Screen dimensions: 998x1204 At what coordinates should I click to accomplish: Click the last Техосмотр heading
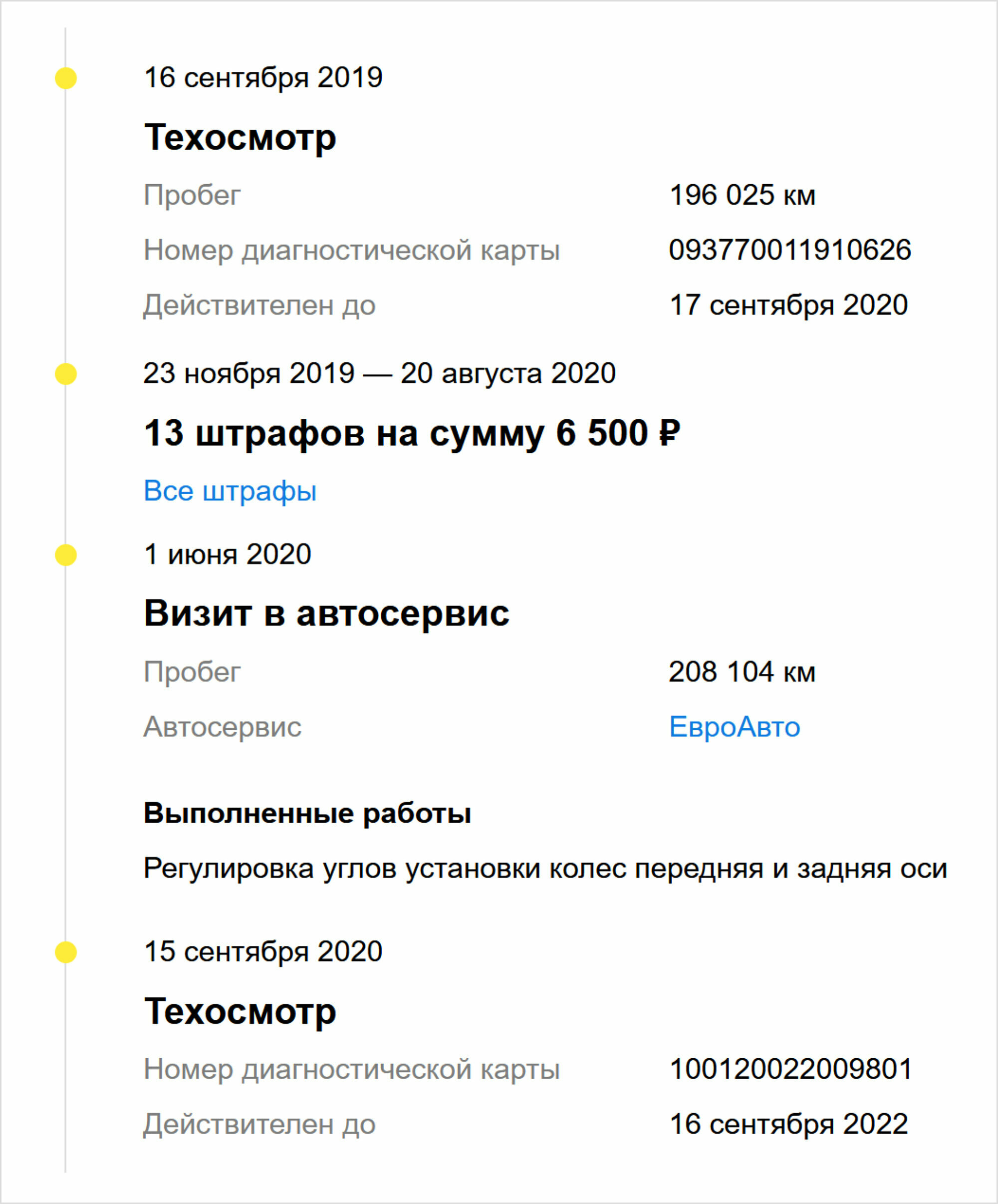240,1012
